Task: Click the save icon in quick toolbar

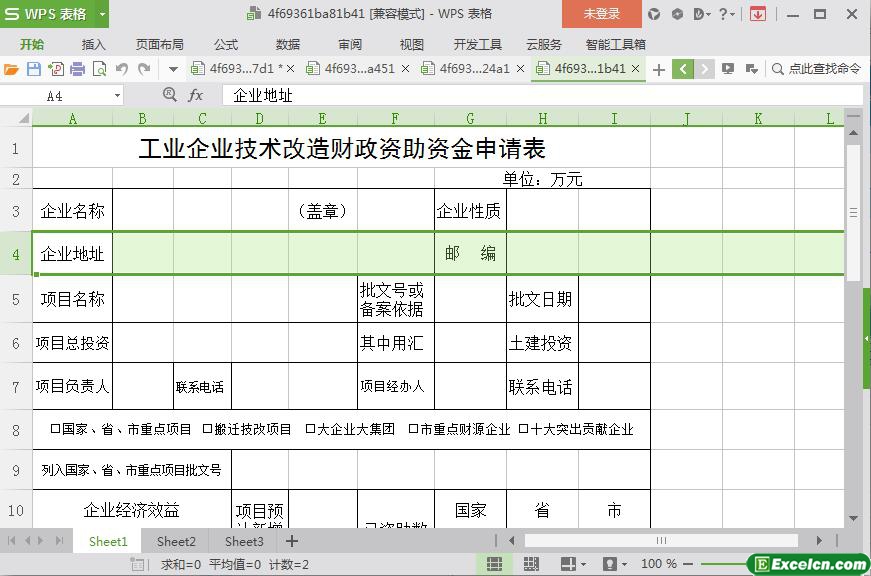Action: [x=33, y=69]
